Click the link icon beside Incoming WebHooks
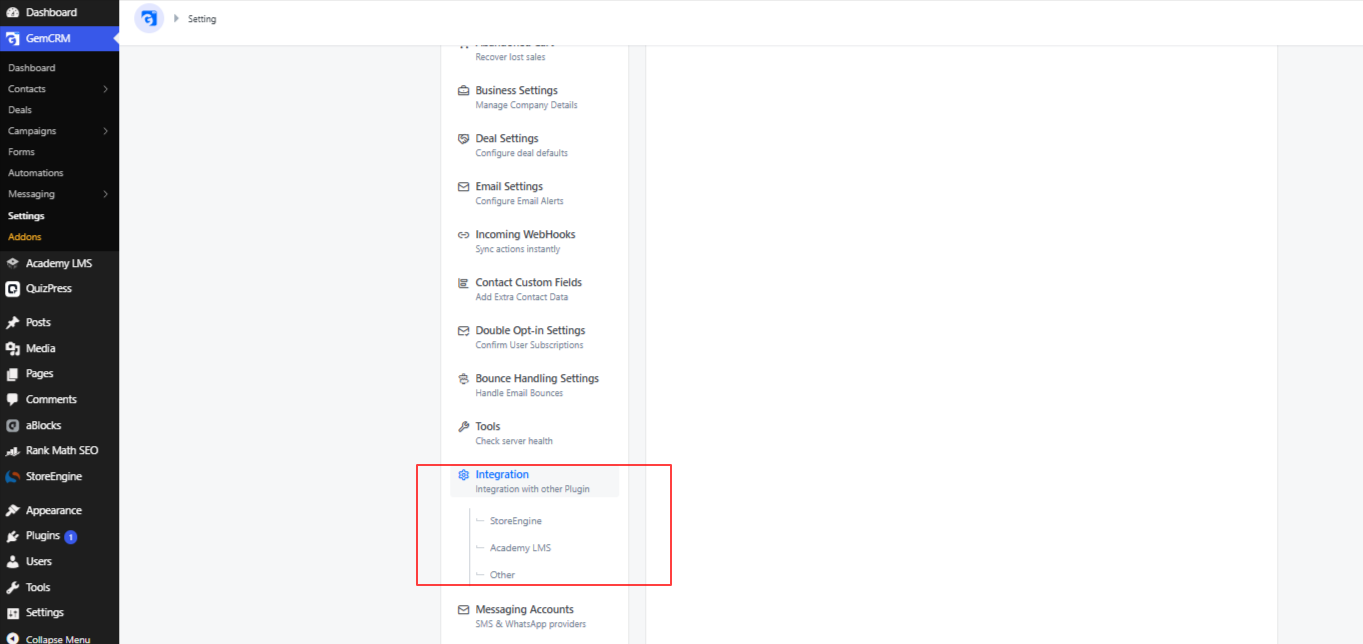Viewport: 1363px width, 644px height. pos(464,235)
